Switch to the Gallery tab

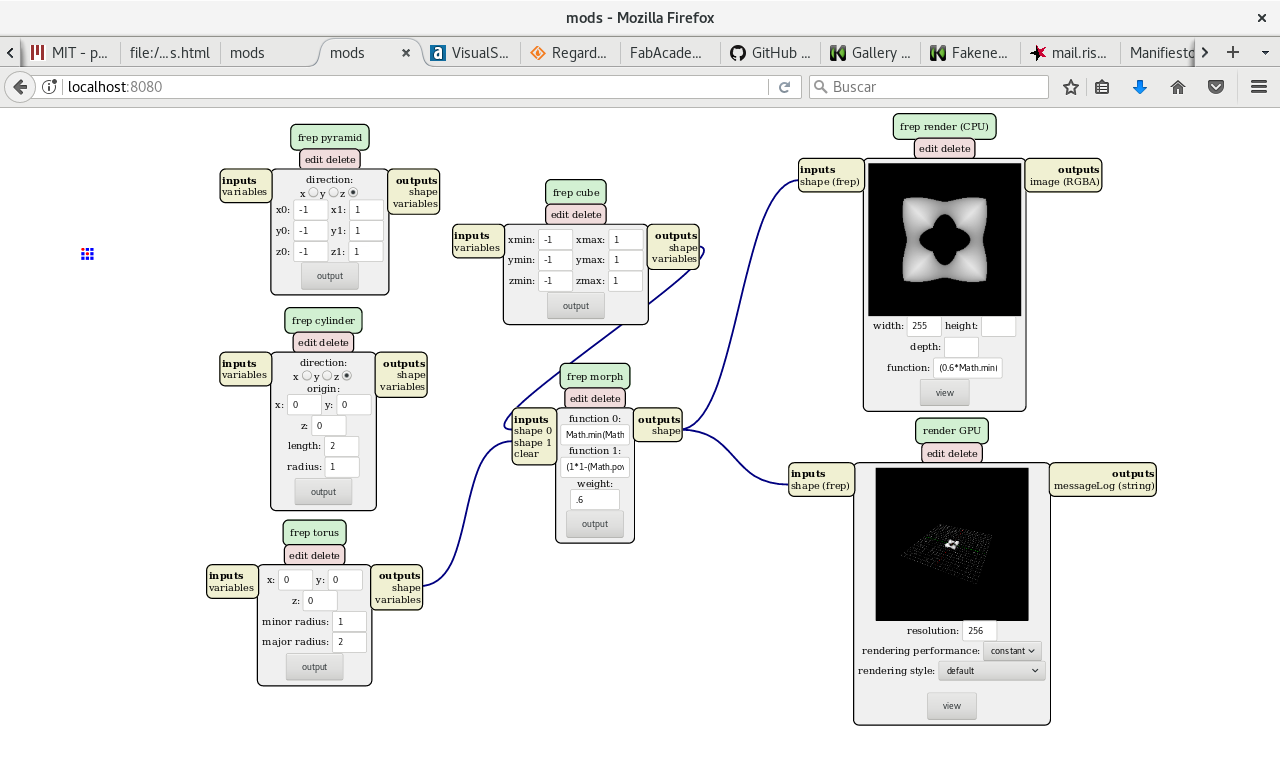pos(870,53)
